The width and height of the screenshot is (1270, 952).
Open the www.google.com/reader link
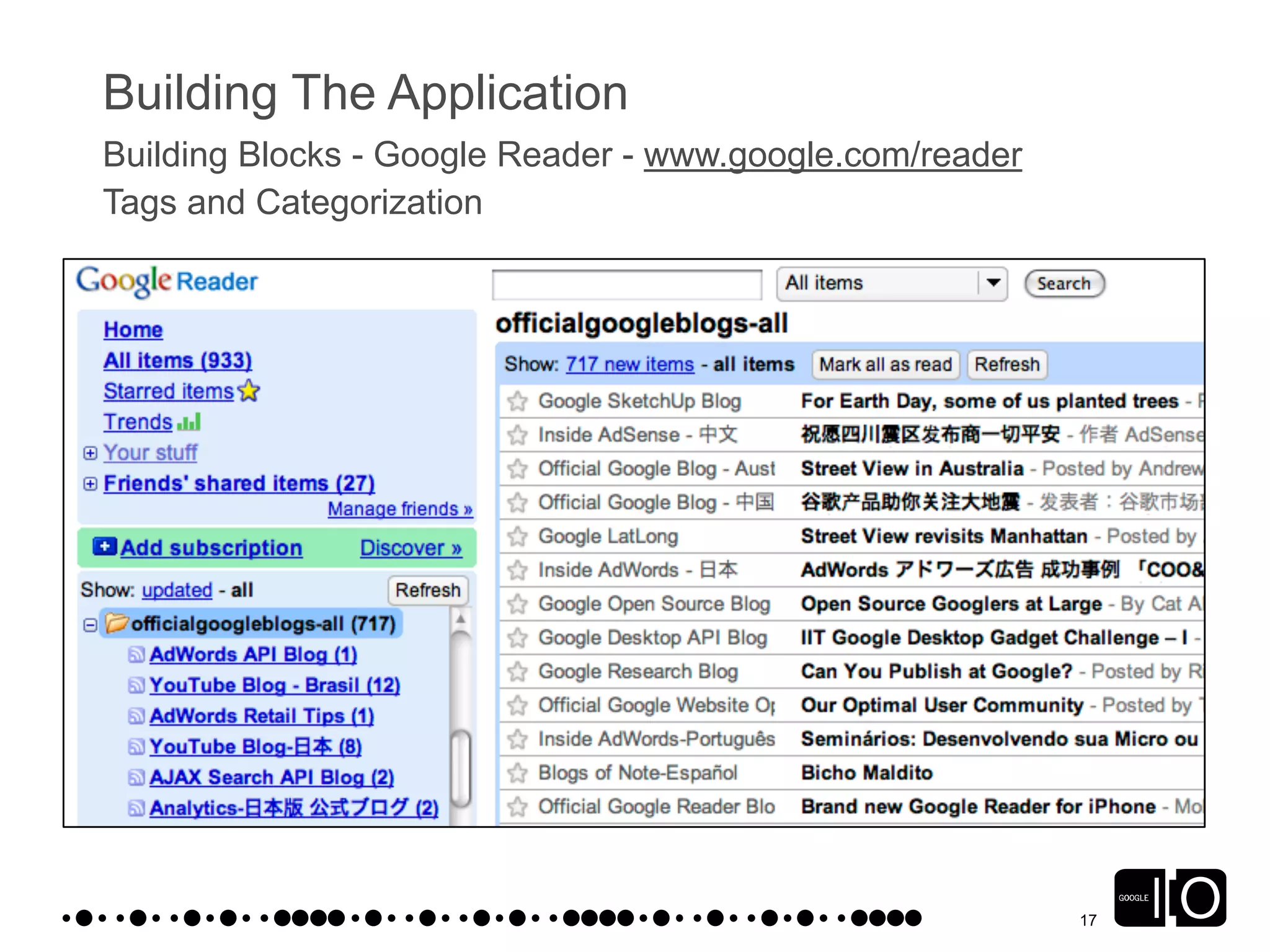[833, 155]
